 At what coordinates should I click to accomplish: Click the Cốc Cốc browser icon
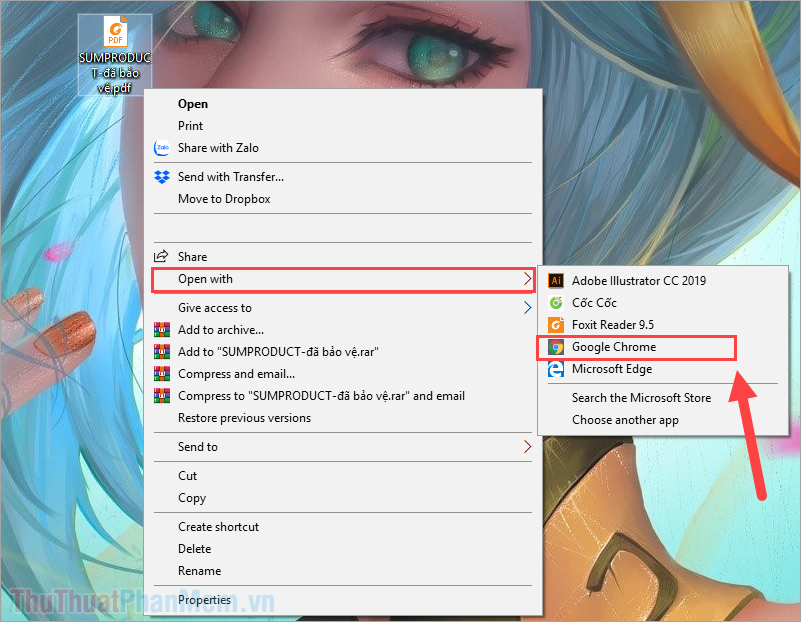pyautogui.click(x=556, y=303)
